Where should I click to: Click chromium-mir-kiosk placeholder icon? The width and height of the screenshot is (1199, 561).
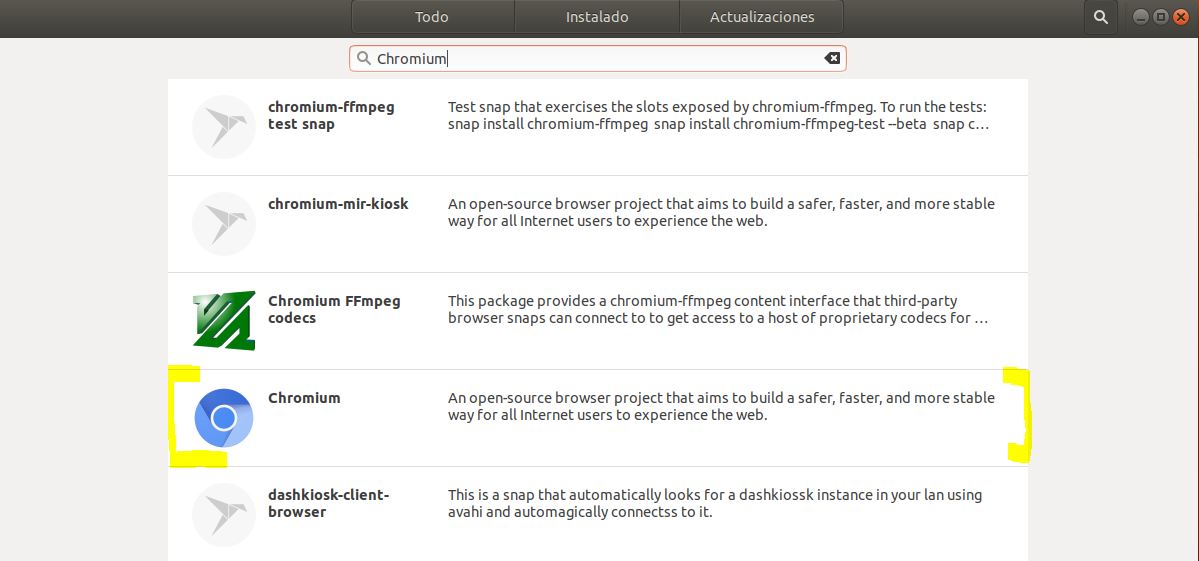(x=223, y=224)
